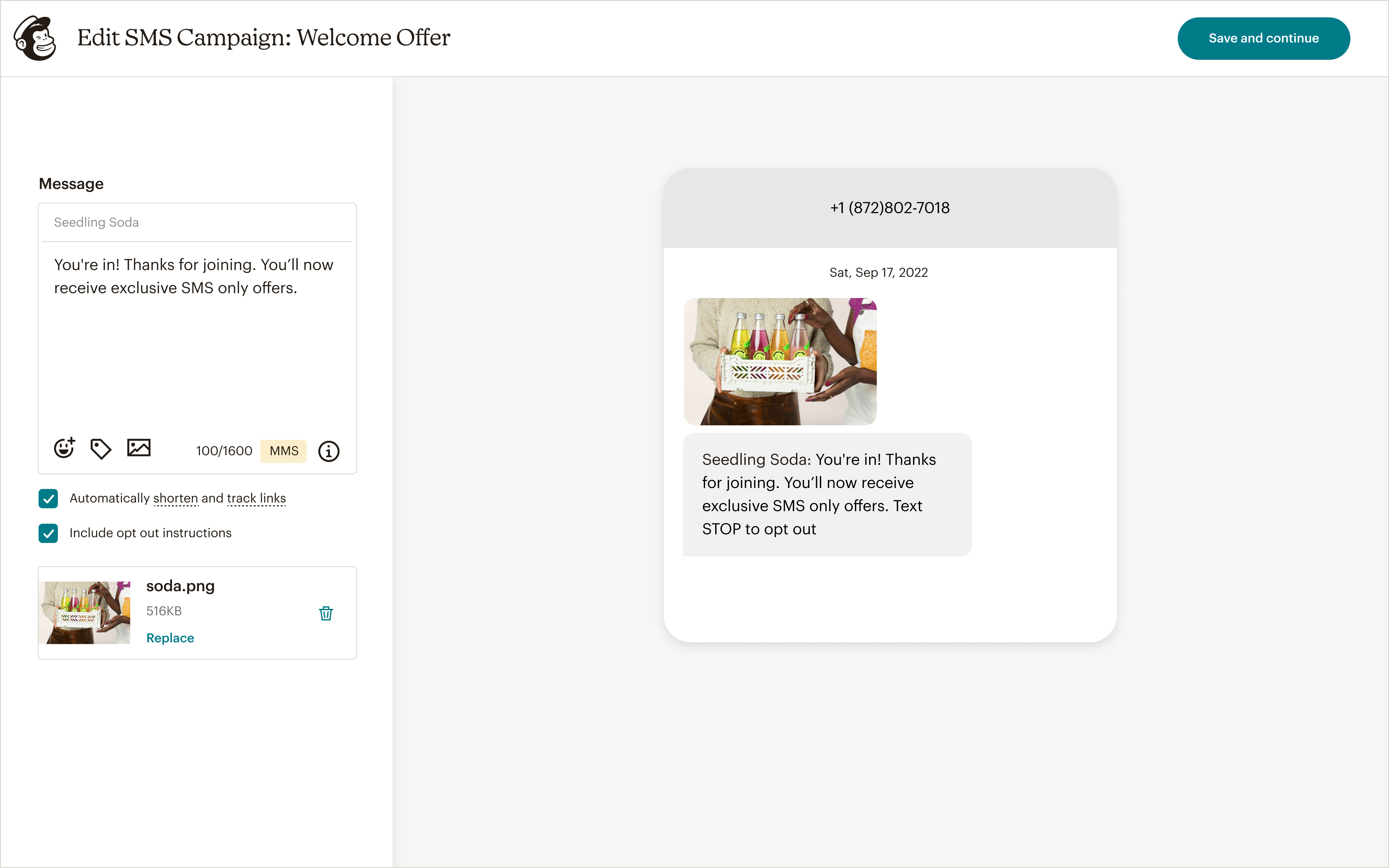Image resolution: width=1389 pixels, height=868 pixels.
Task: Click Replace link for soda.png
Action: [170, 638]
